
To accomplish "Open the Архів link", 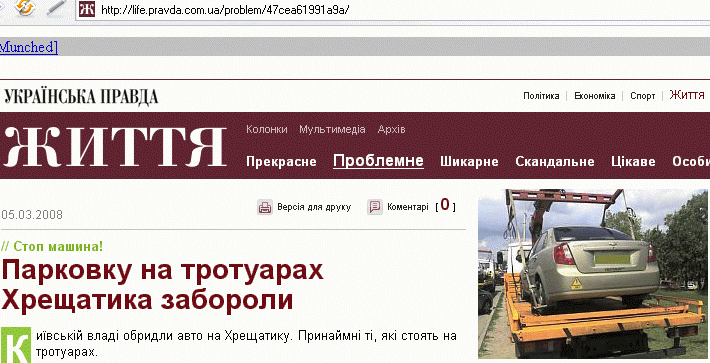I will click(x=392, y=129).
